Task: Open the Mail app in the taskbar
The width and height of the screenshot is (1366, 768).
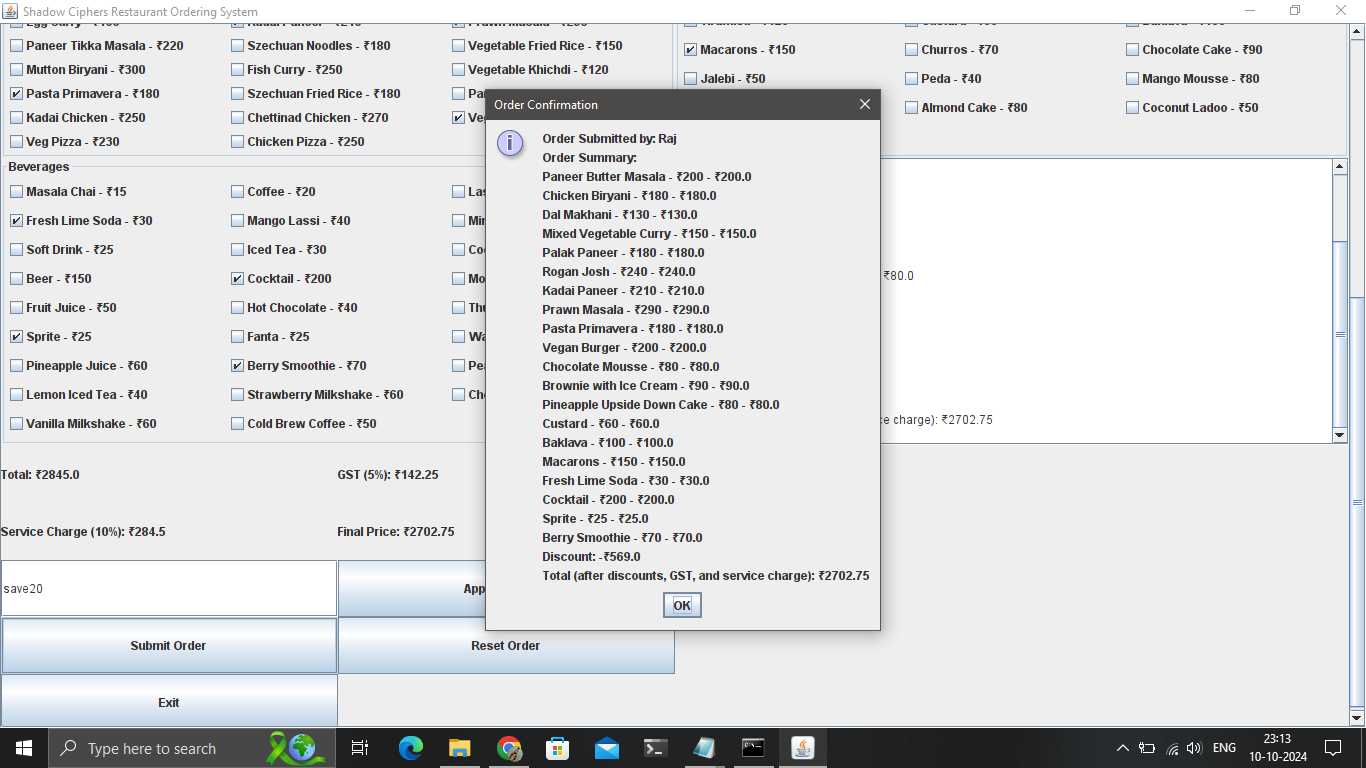Action: [x=606, y=748]
